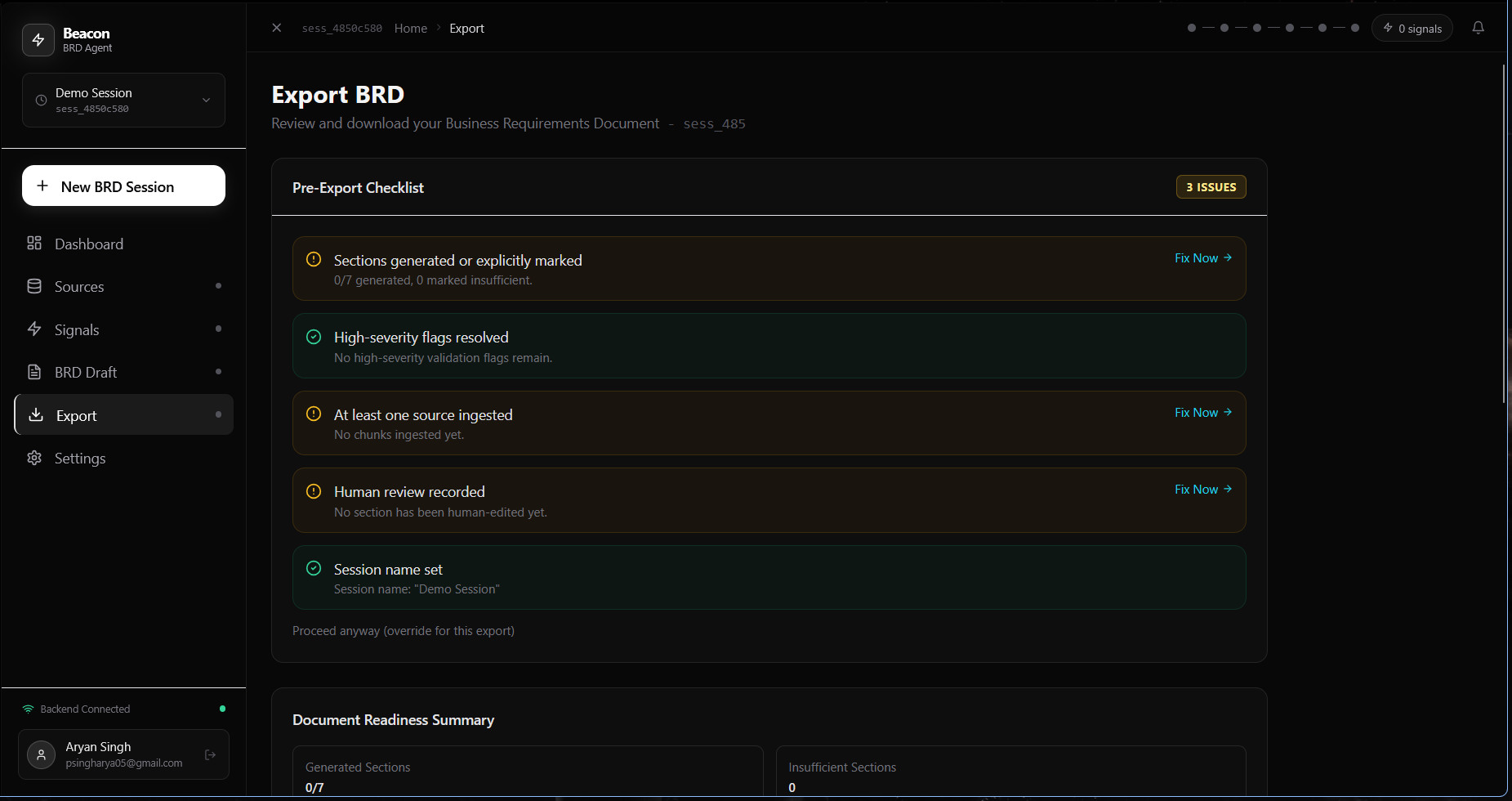Viewport: 1512px width, 801px height.
Task: Start a New BRD Session
Action: [x=123, y=186]
